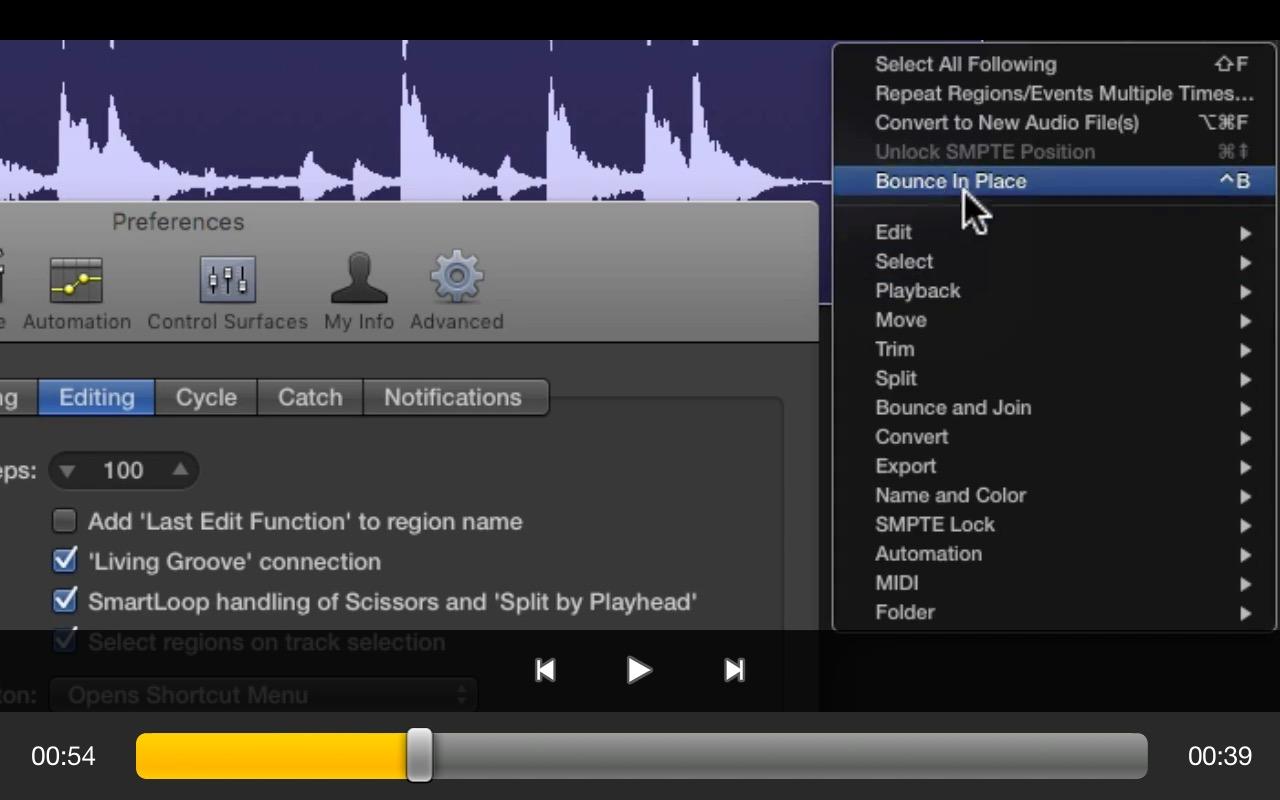Open the MIDI submenu
Viewport: 1280px width, 800px height.
[x=1055, y=583]
